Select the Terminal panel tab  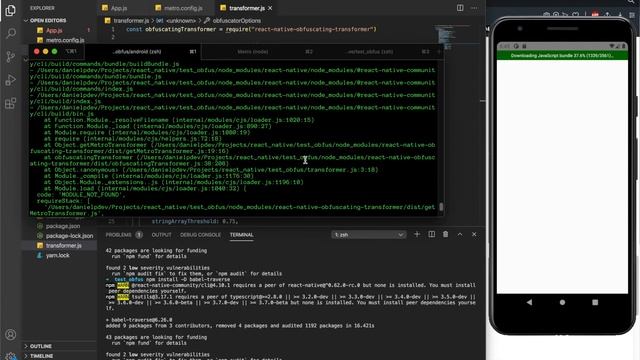pyautogui.click(x=241, y=235)
